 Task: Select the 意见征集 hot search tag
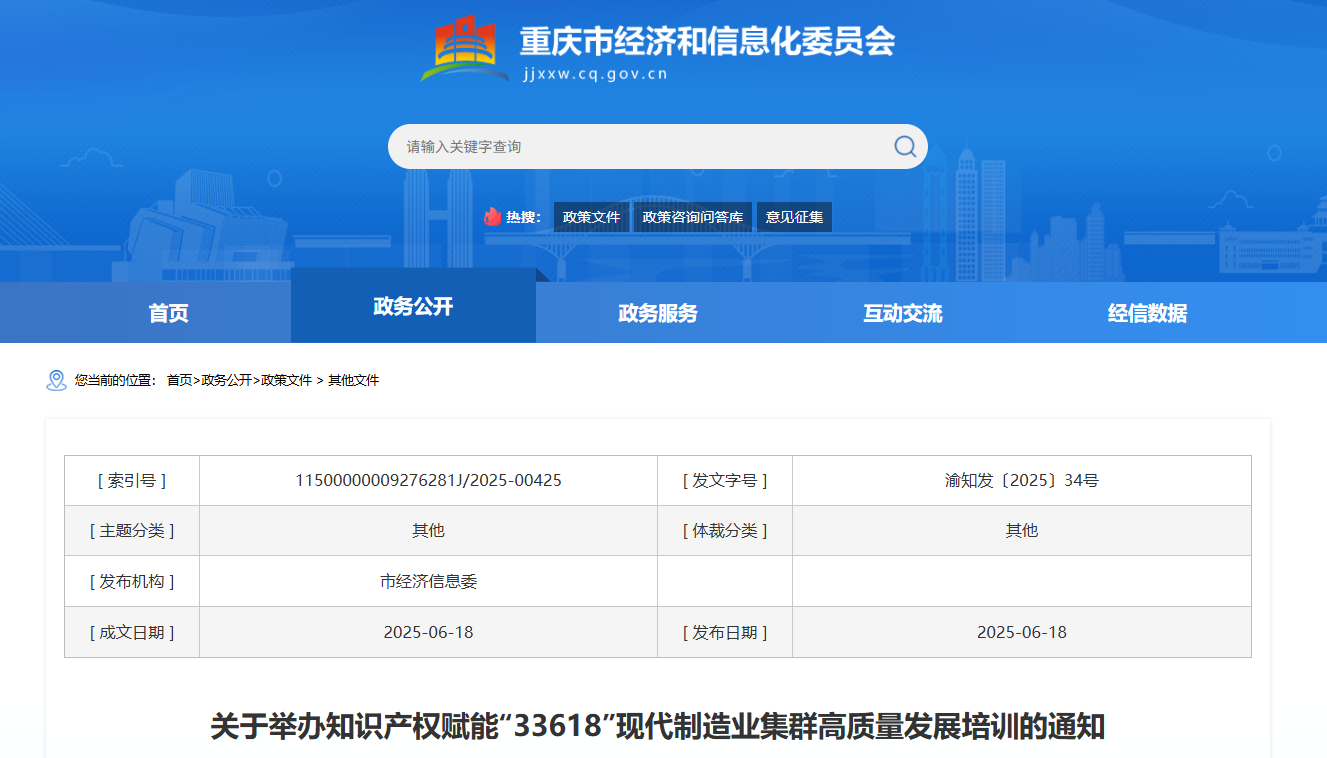pyautogui.click(x=795, y=217)
